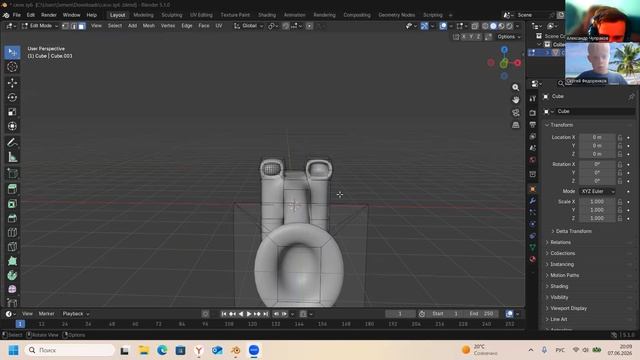Viewport: 640px width, 360px height.
Task: Open the Vertex menu in viewport header
Action: 168,26
